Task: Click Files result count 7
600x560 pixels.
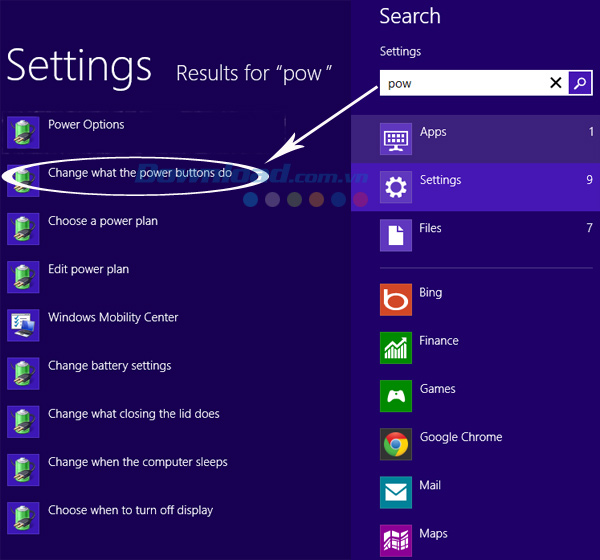Action: [589, 228]
